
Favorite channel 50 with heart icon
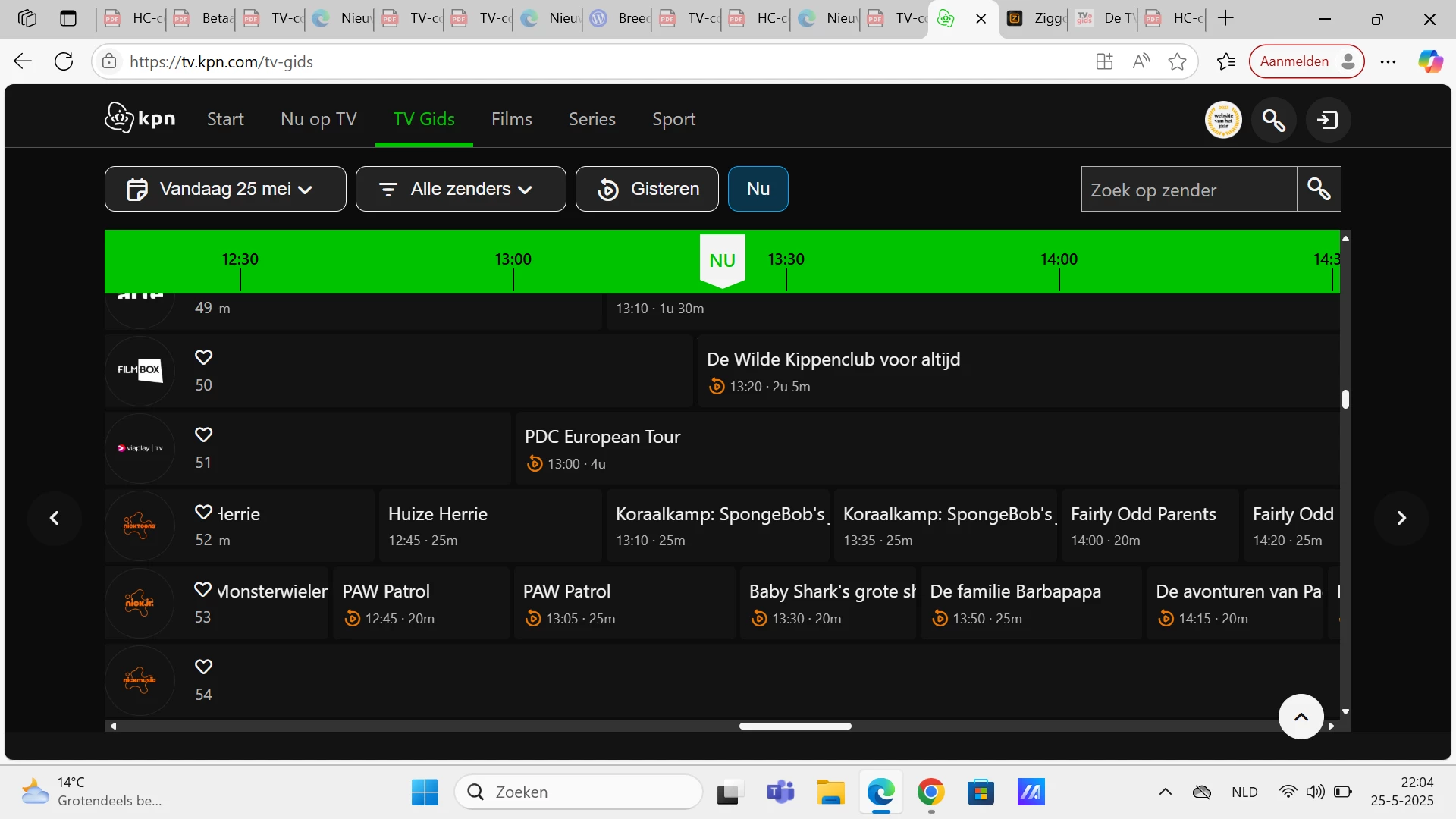(203, 357)
